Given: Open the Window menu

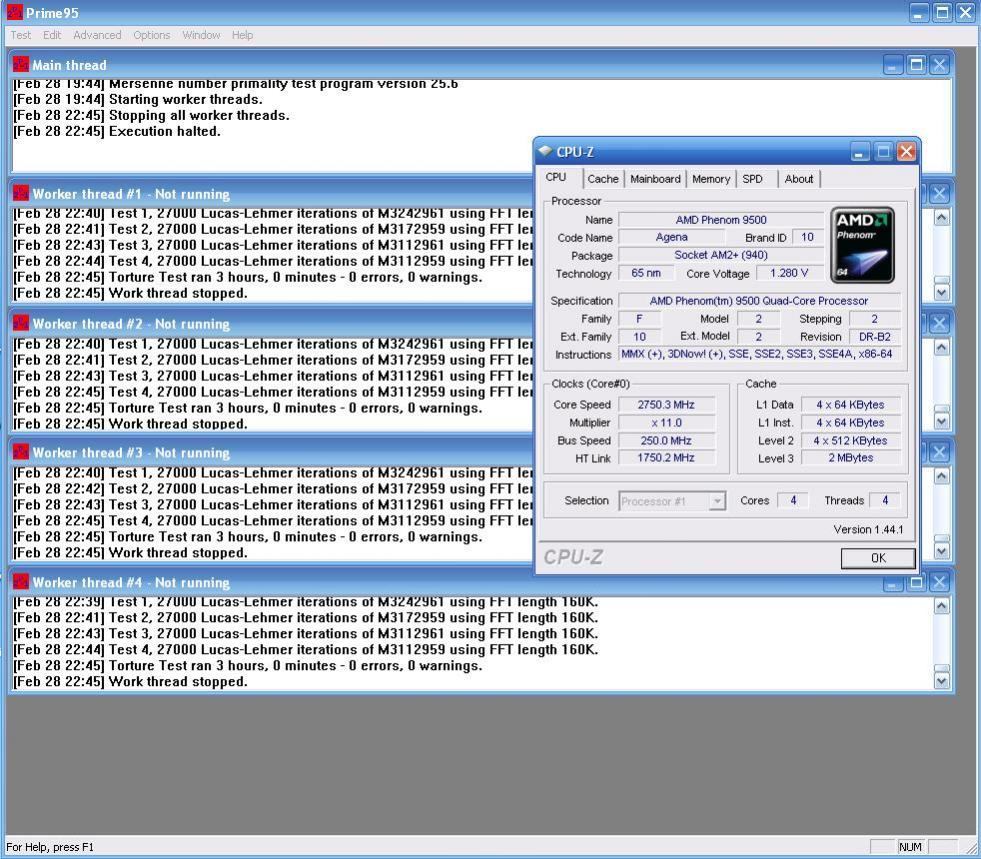Looking at the screenshot, I should (201, 35).
